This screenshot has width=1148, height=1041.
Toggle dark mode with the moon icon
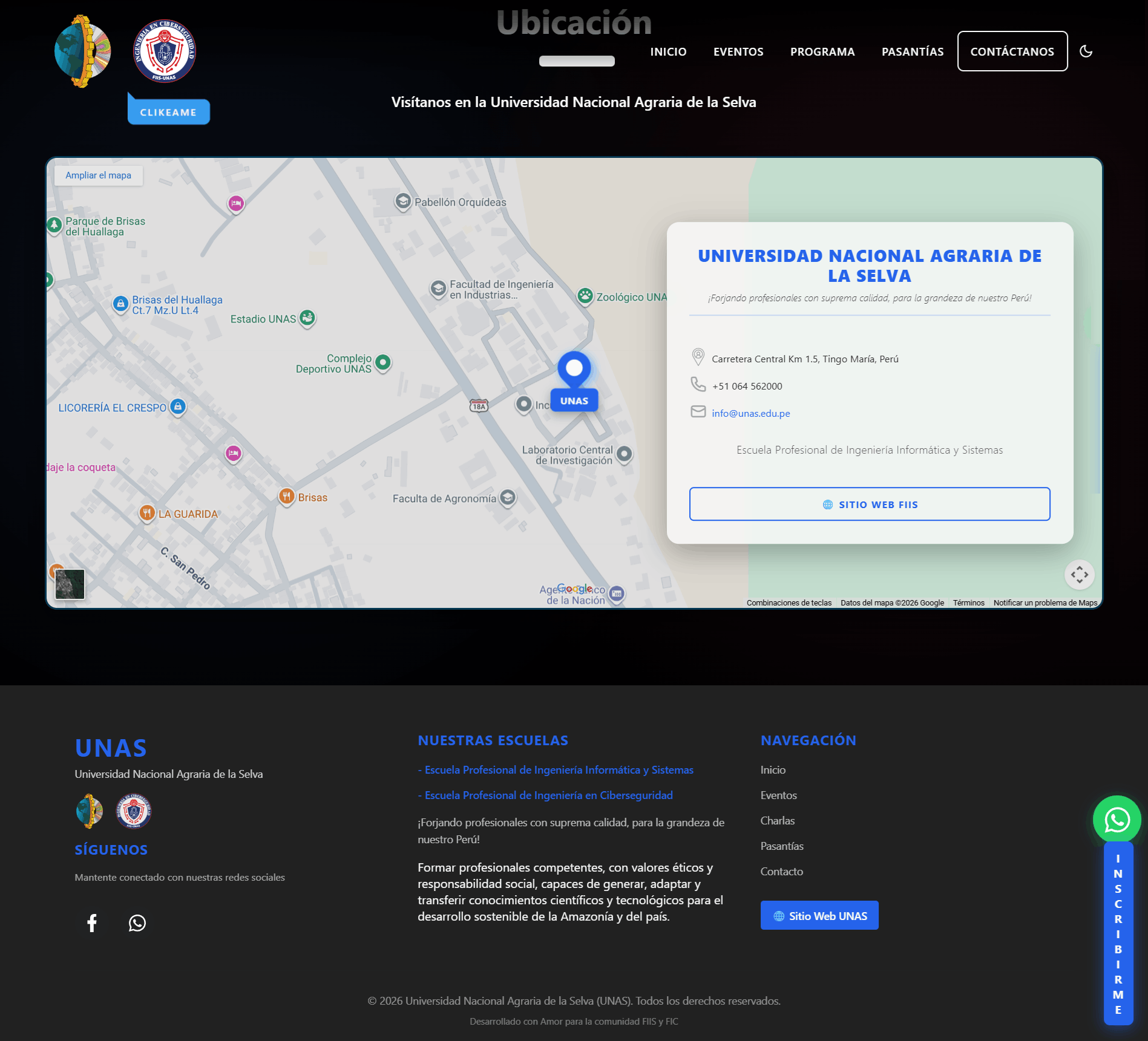(x=1086, y=51)
